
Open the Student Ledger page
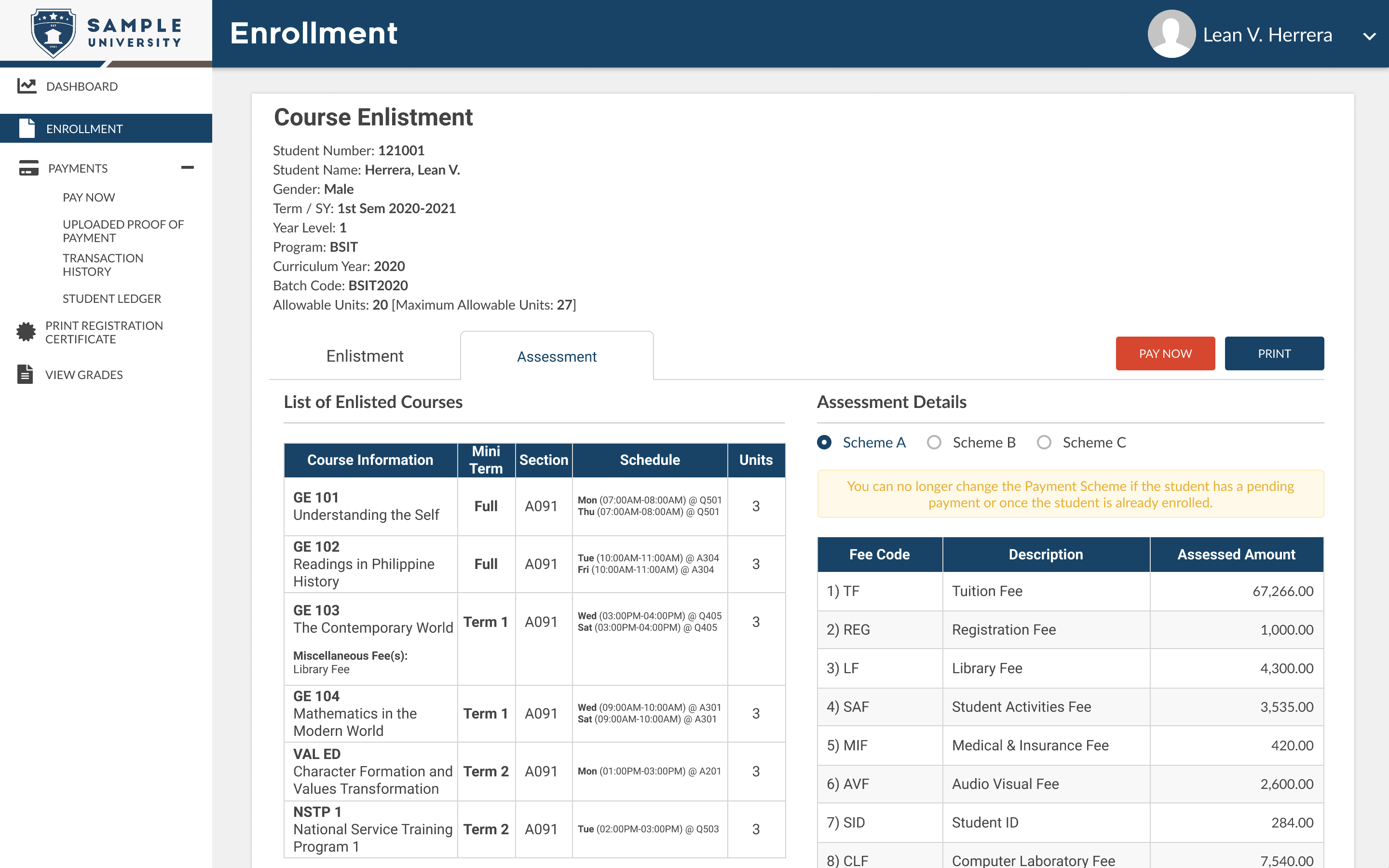112,298
